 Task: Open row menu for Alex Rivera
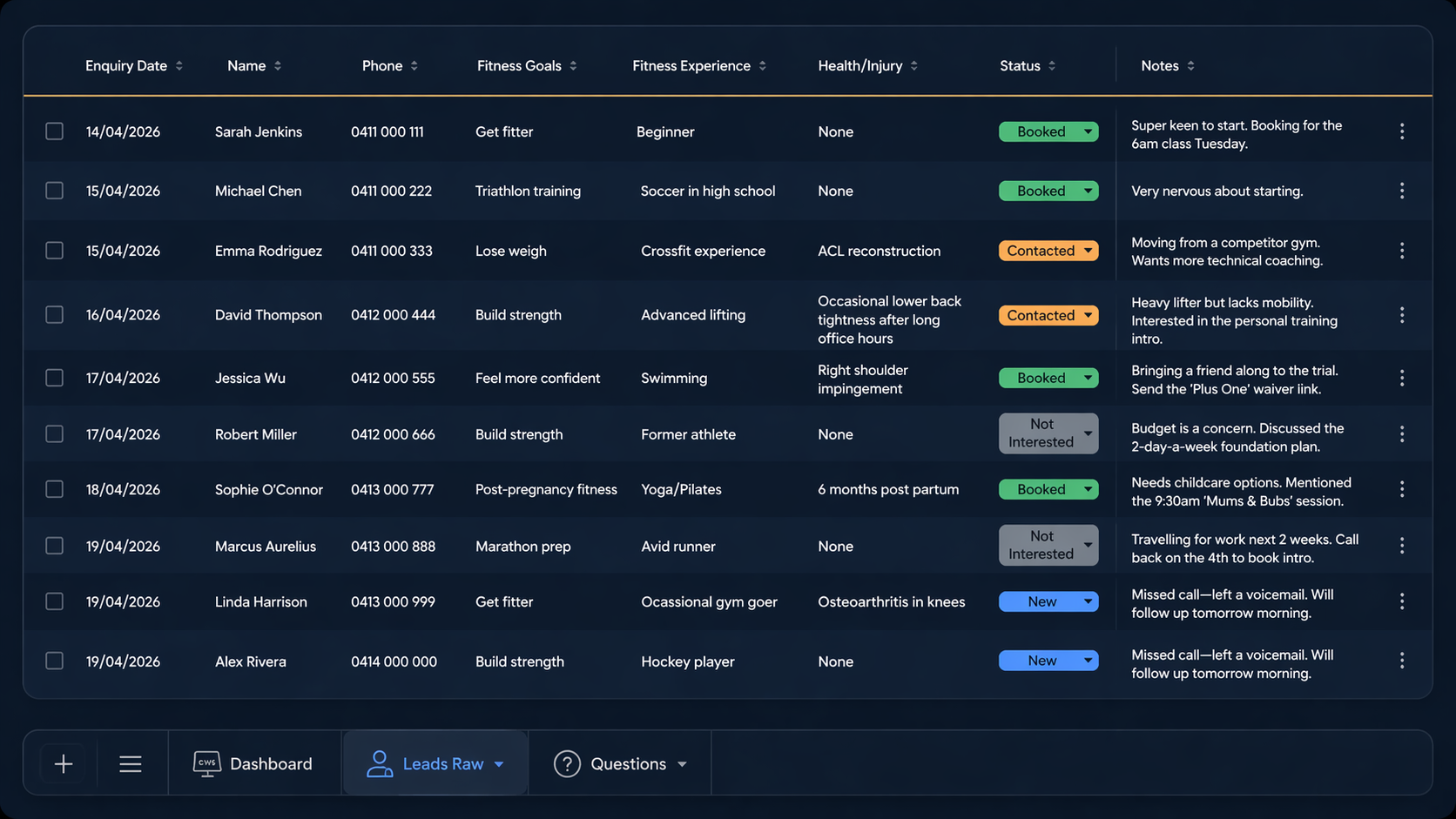tap(1401, 661)
